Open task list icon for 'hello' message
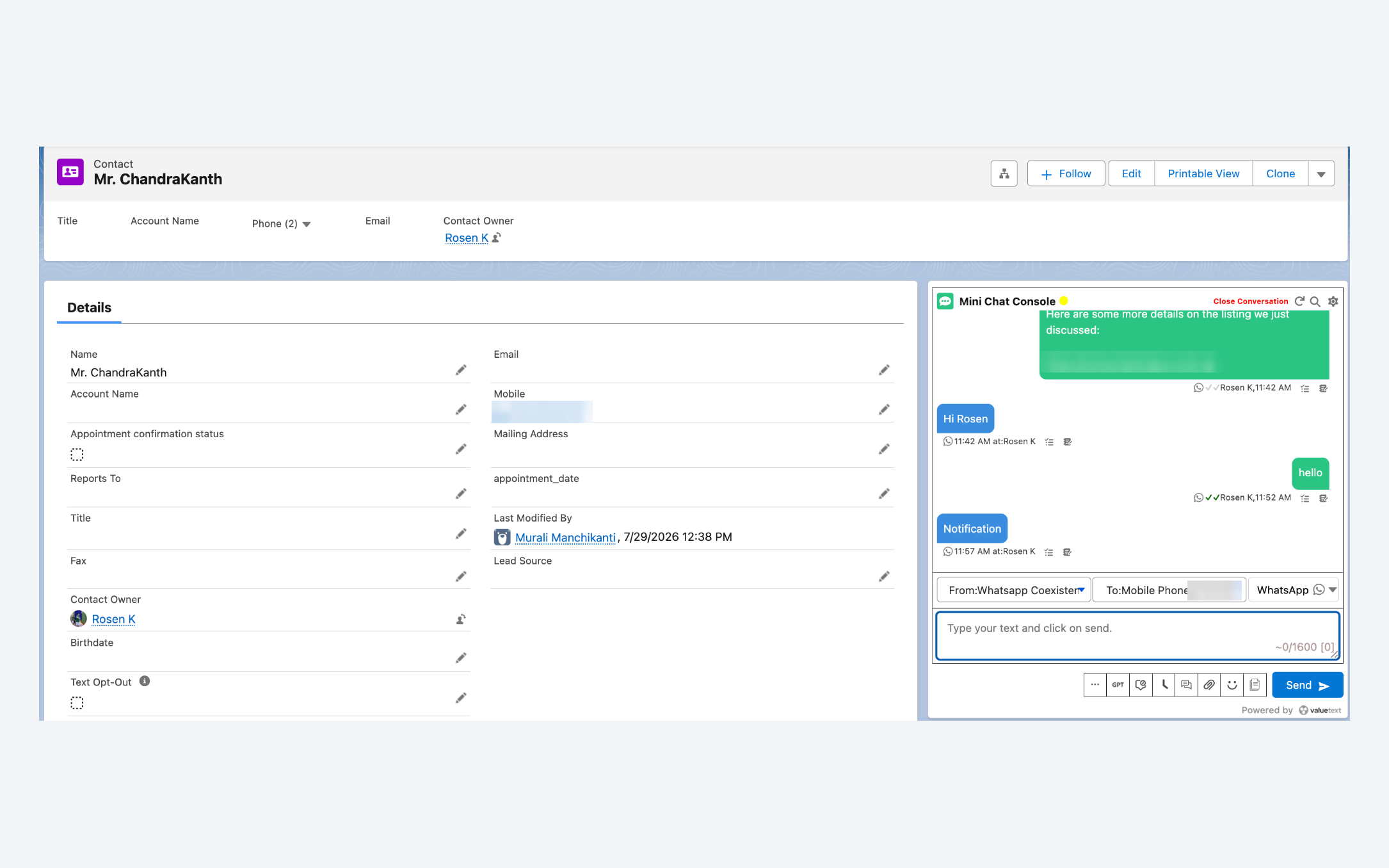 [1305, 498]
